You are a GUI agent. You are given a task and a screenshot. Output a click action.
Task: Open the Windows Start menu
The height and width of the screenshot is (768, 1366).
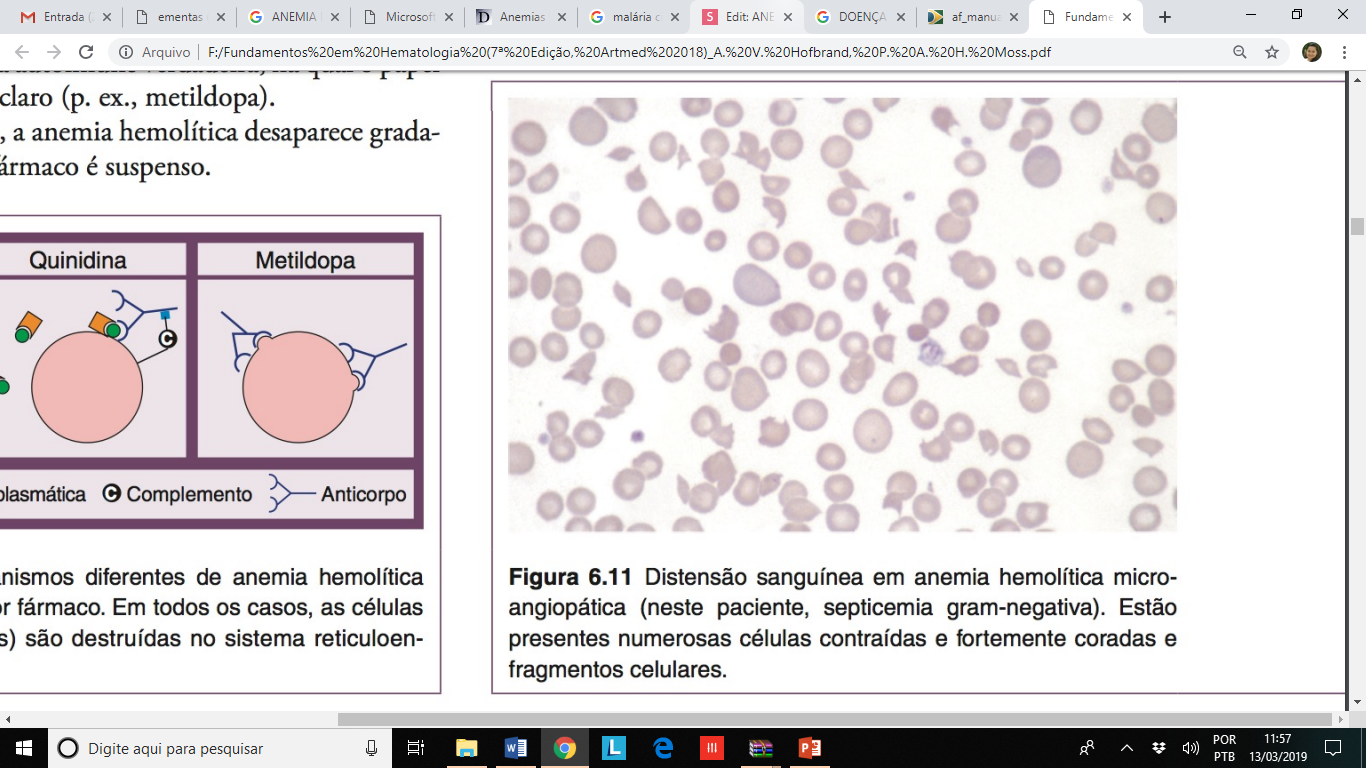[x=23, y=748]
